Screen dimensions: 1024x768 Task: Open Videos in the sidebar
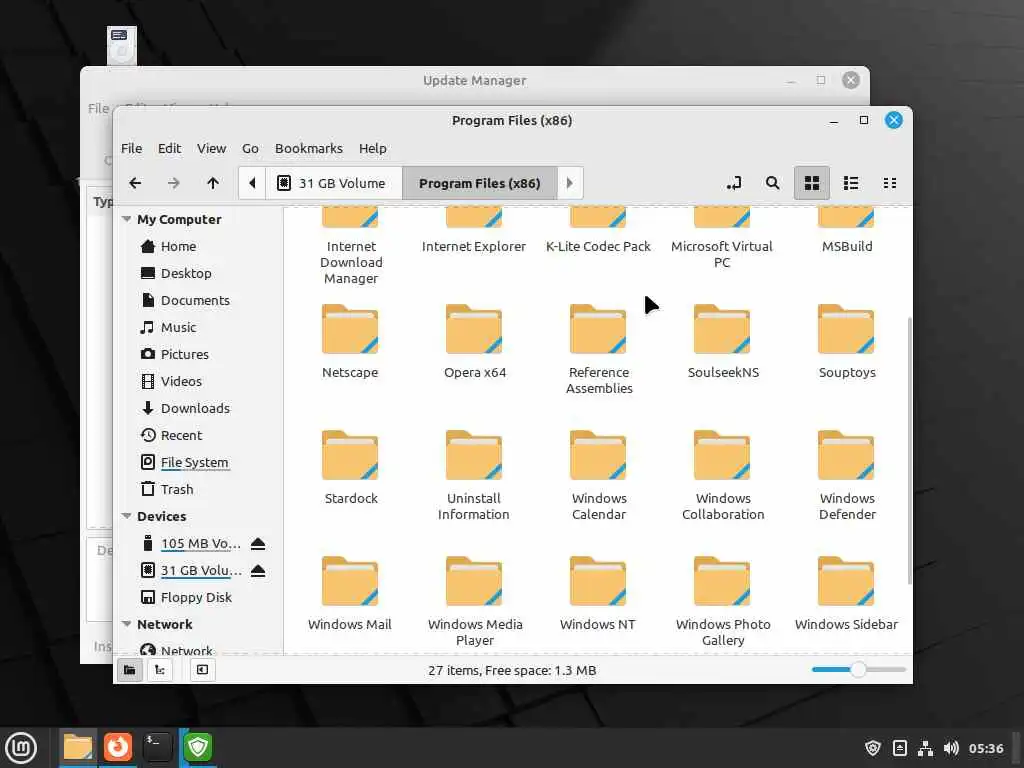click(x=181, y=381)
